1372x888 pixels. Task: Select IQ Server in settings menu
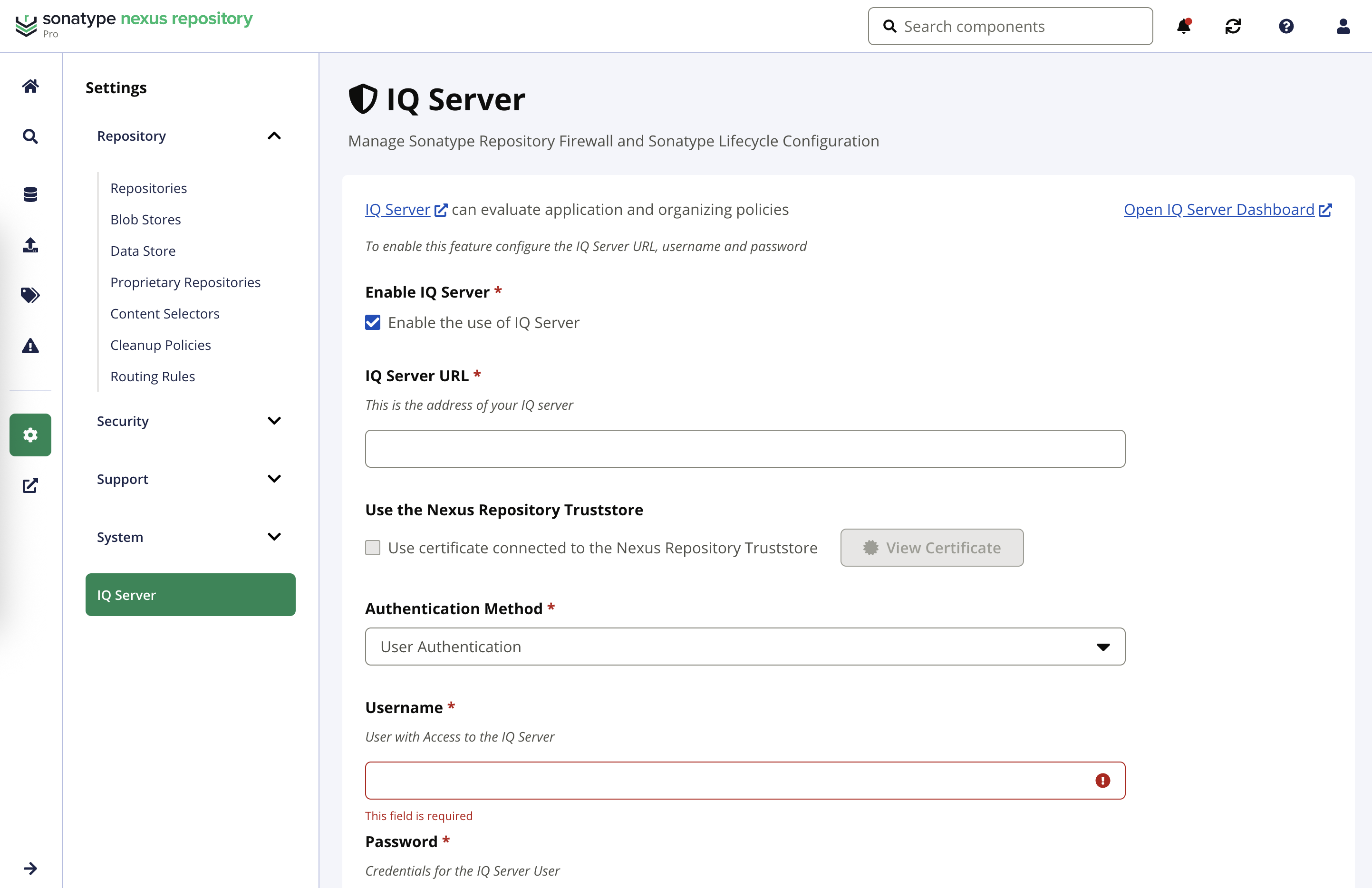[190, 595]
